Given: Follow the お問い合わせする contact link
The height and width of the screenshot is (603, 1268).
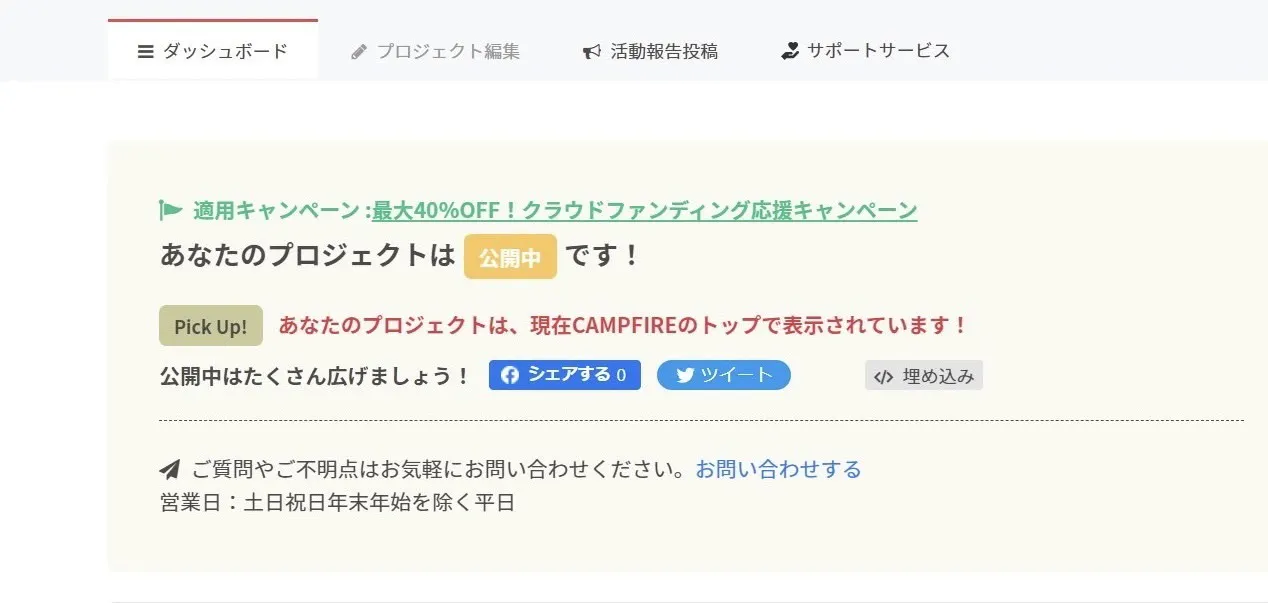Looking at the screenshot, I should [778, 469].
